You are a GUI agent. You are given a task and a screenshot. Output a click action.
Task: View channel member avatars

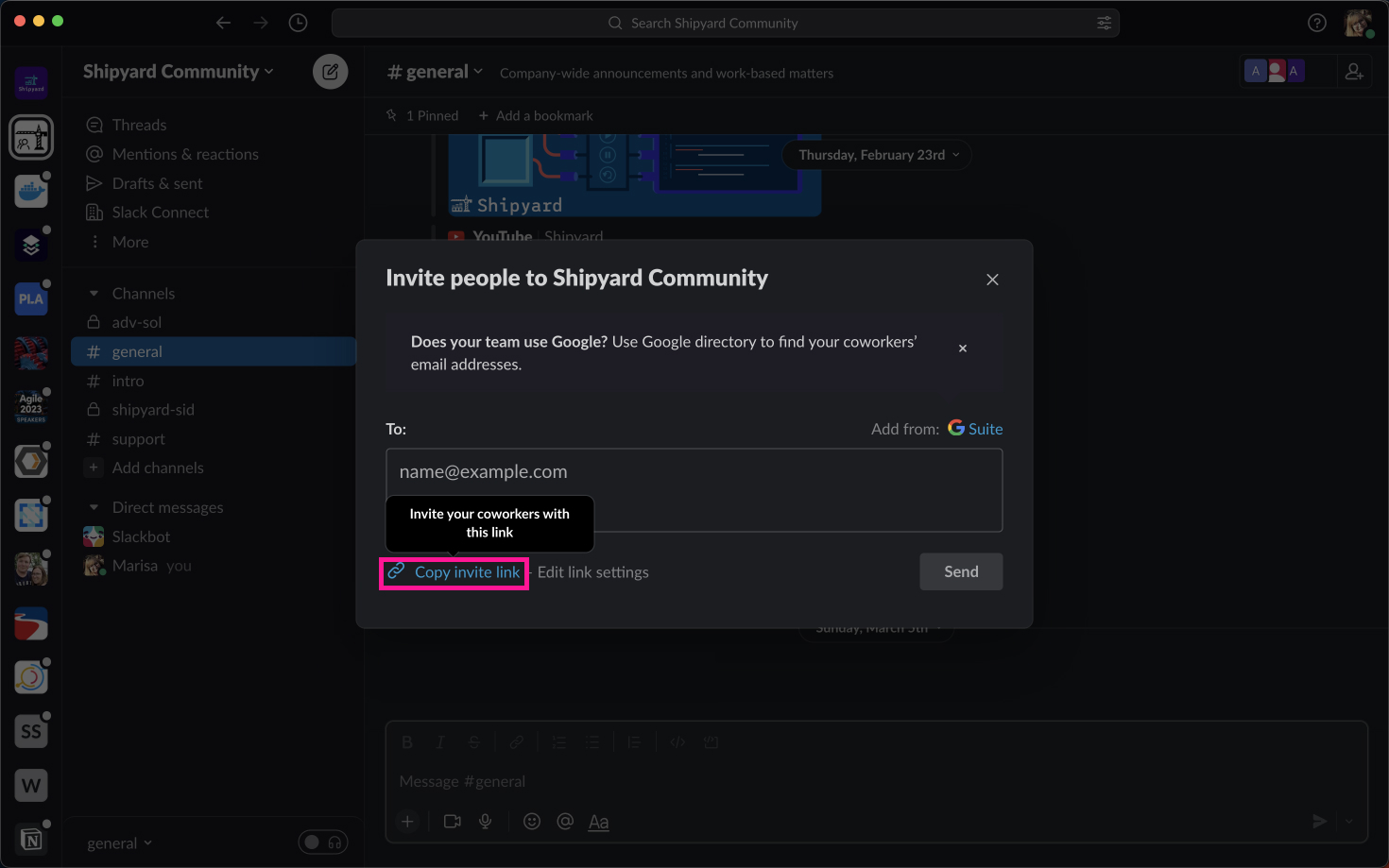tap(1275, 71)
